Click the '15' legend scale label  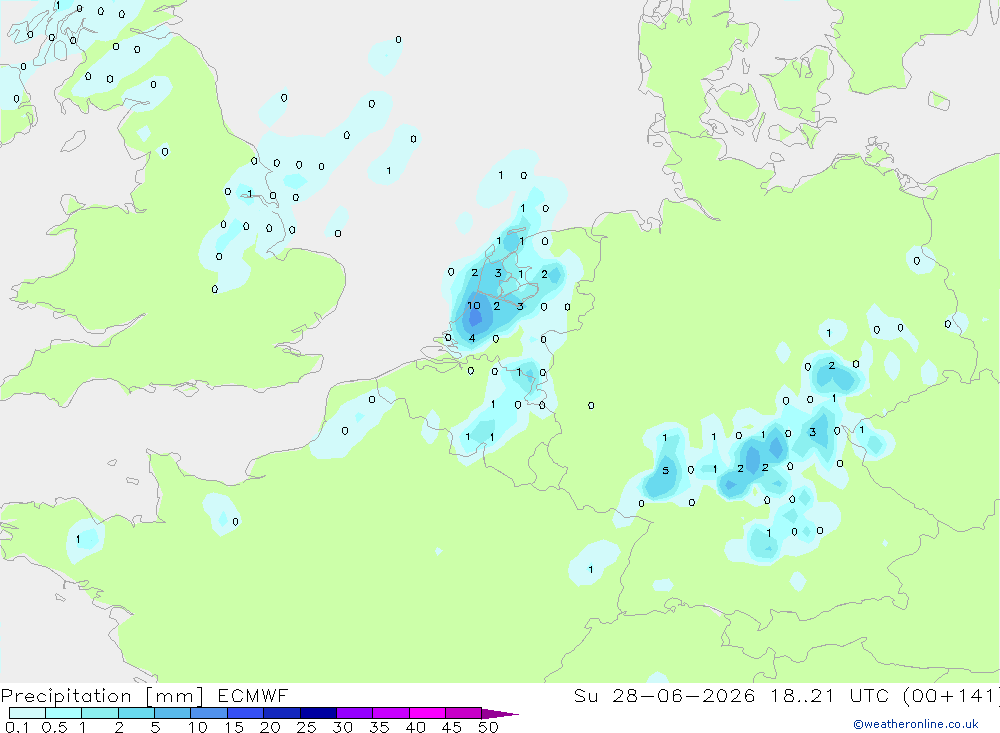(233, 727)
